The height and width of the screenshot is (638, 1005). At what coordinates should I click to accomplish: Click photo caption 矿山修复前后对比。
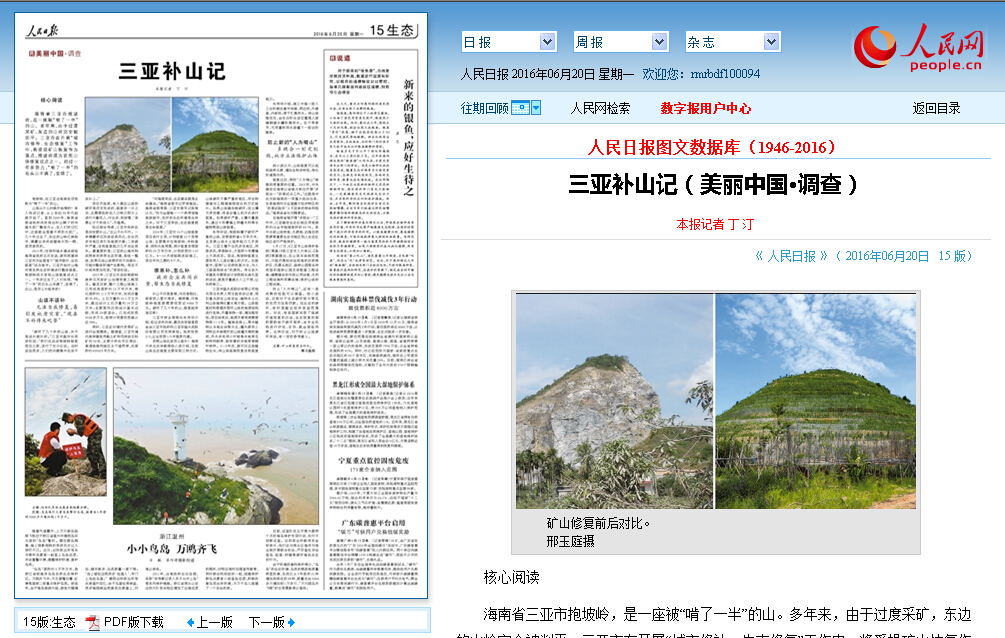(598, 523)
